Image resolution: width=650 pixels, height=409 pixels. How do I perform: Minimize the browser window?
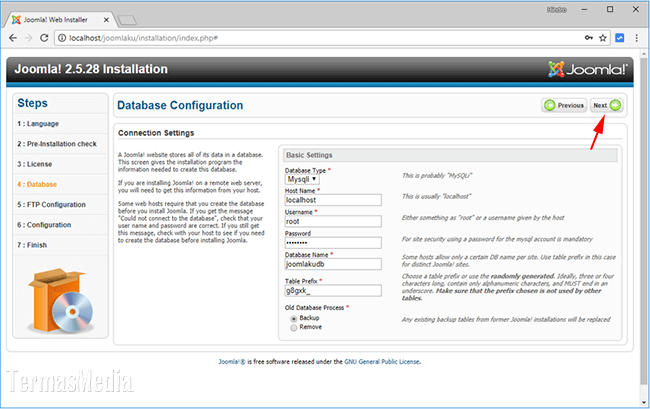click(x=585, y=10)
